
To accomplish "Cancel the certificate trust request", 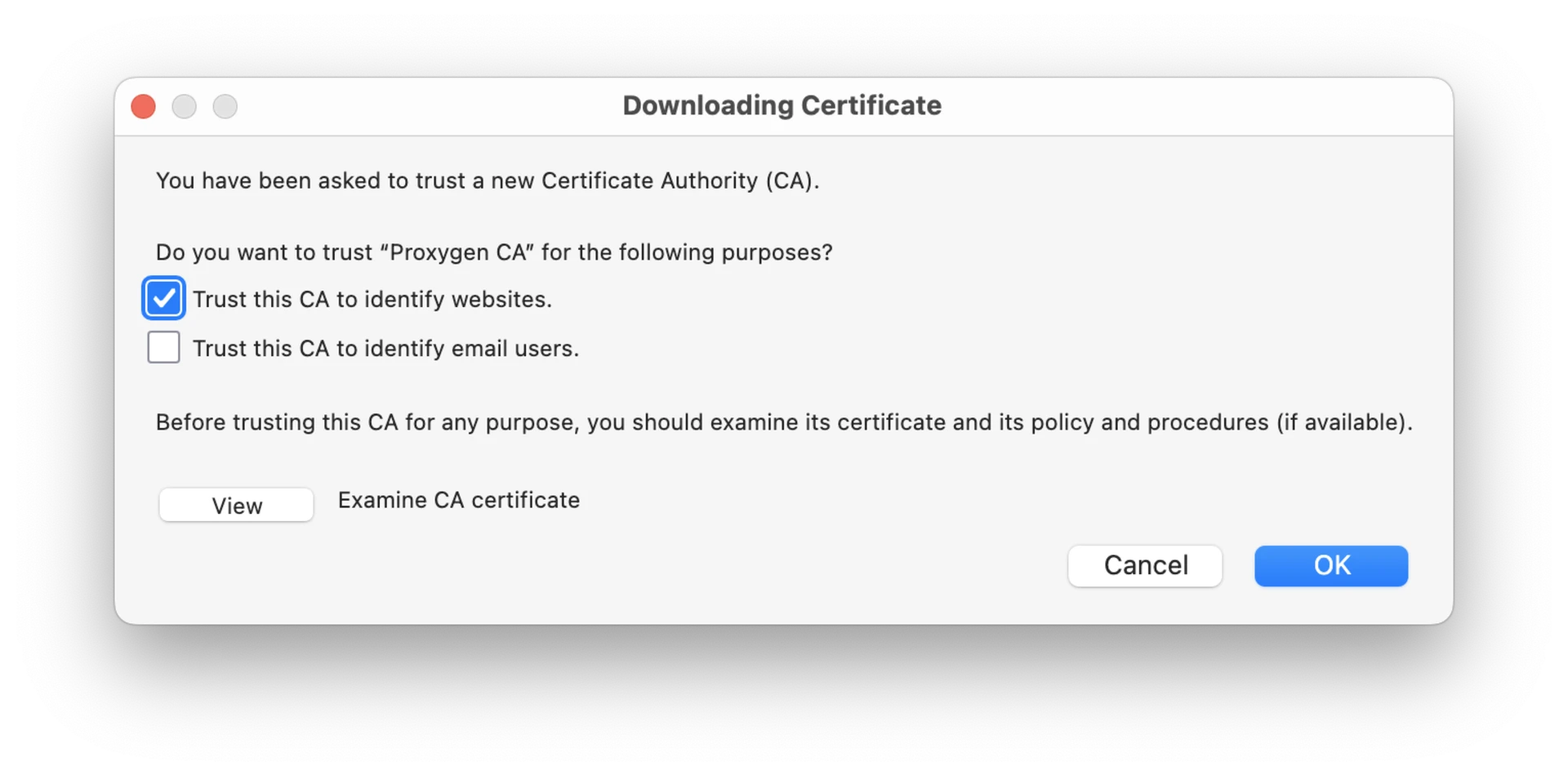I will point(1145,565).
